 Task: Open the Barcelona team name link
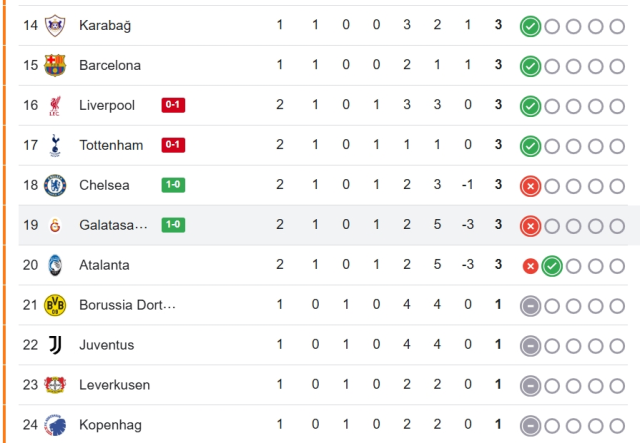(x=111, y=65)
